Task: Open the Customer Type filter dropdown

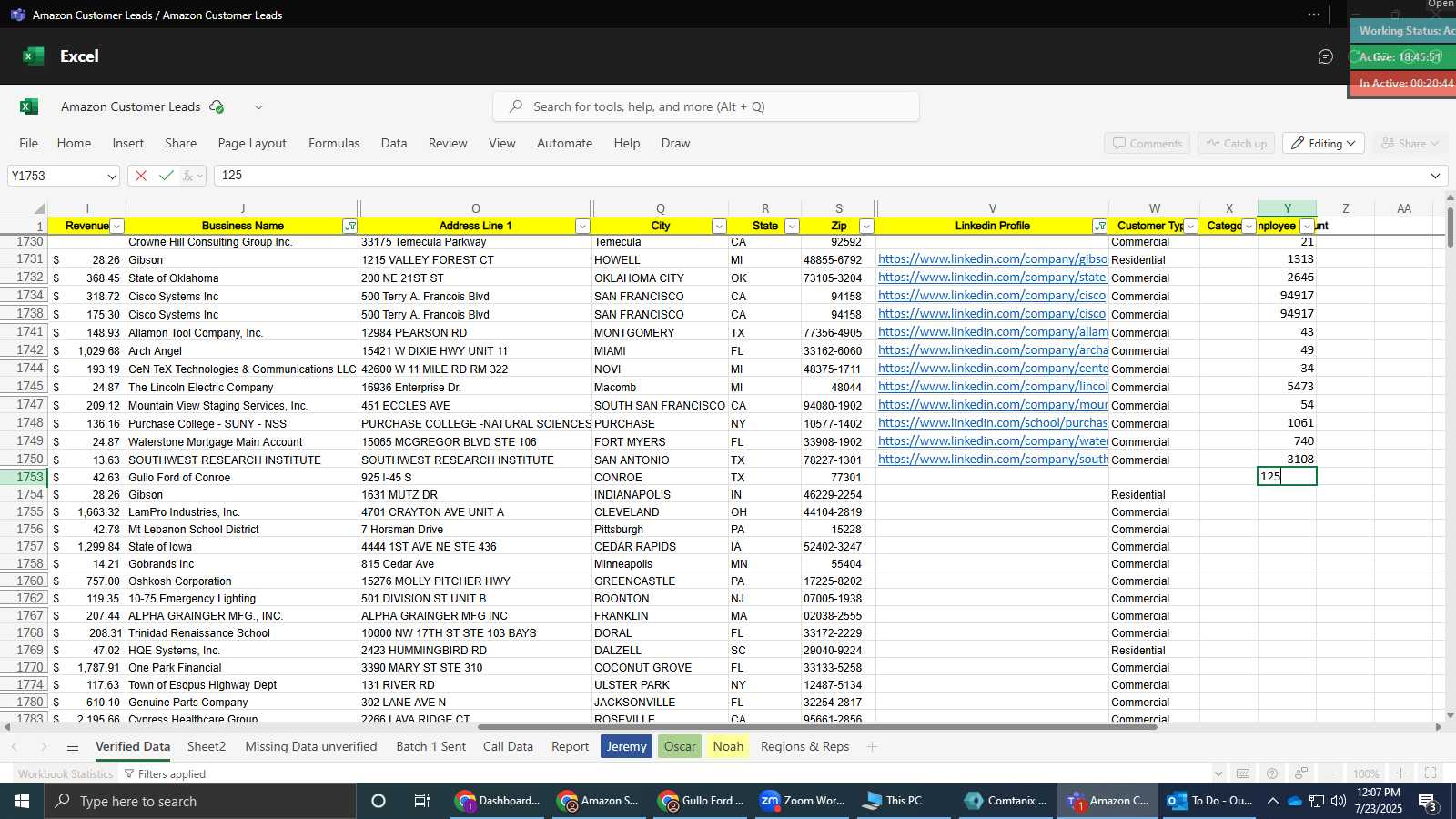Action: pyautogui.click(x=1190, y=227)
